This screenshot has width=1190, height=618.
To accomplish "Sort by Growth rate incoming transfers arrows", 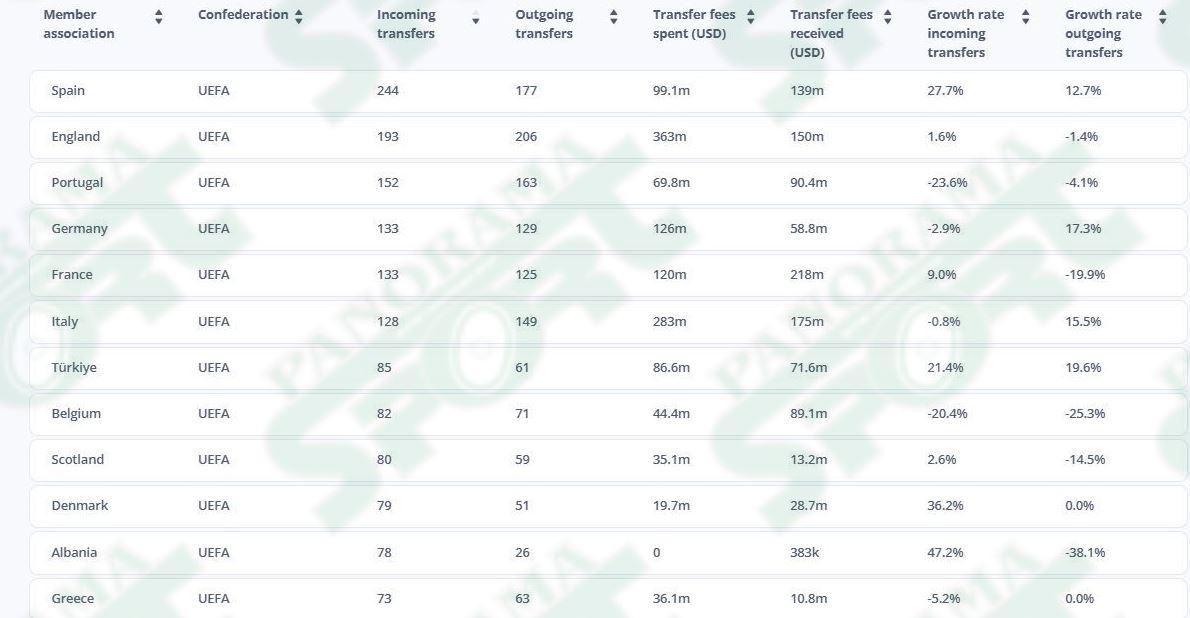I will tap(1025, 17).
